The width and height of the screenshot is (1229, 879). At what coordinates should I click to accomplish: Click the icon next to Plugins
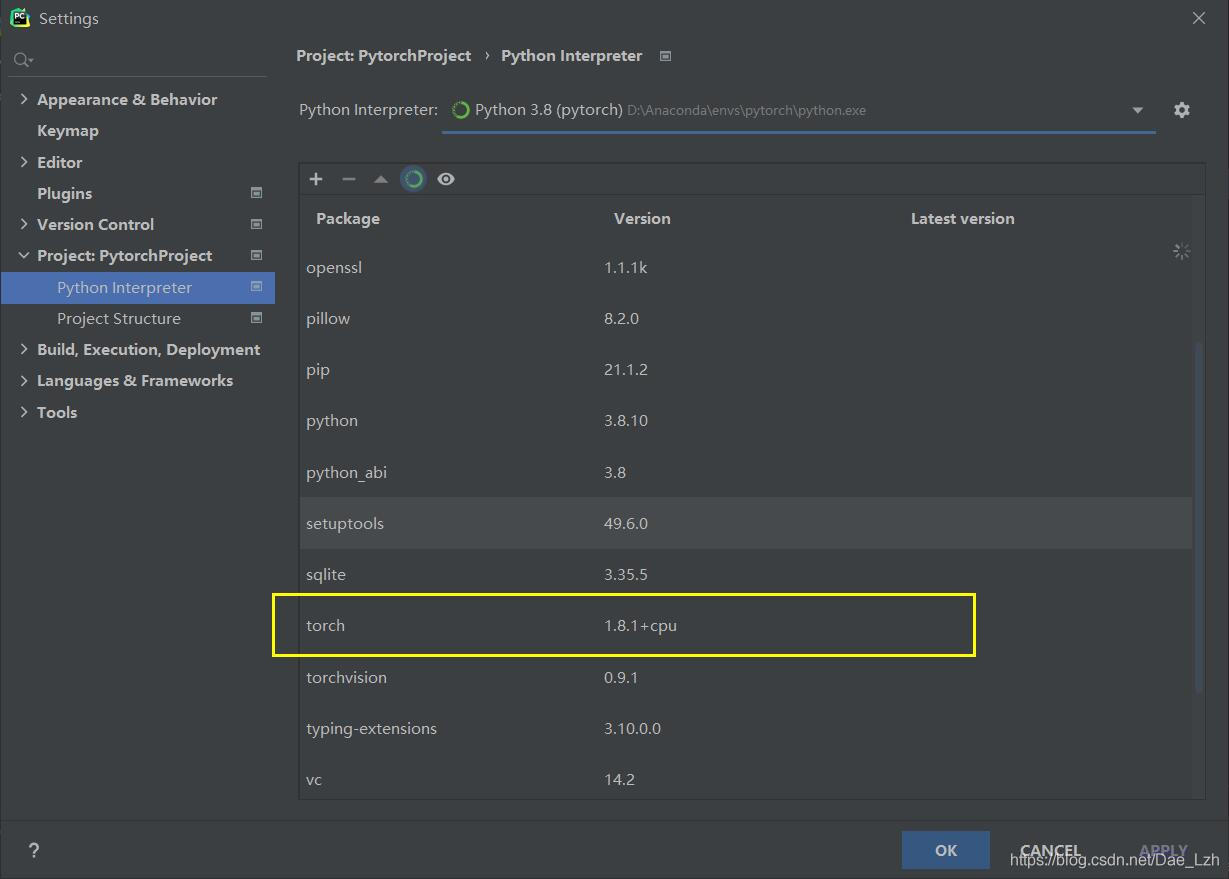[256, 193]
